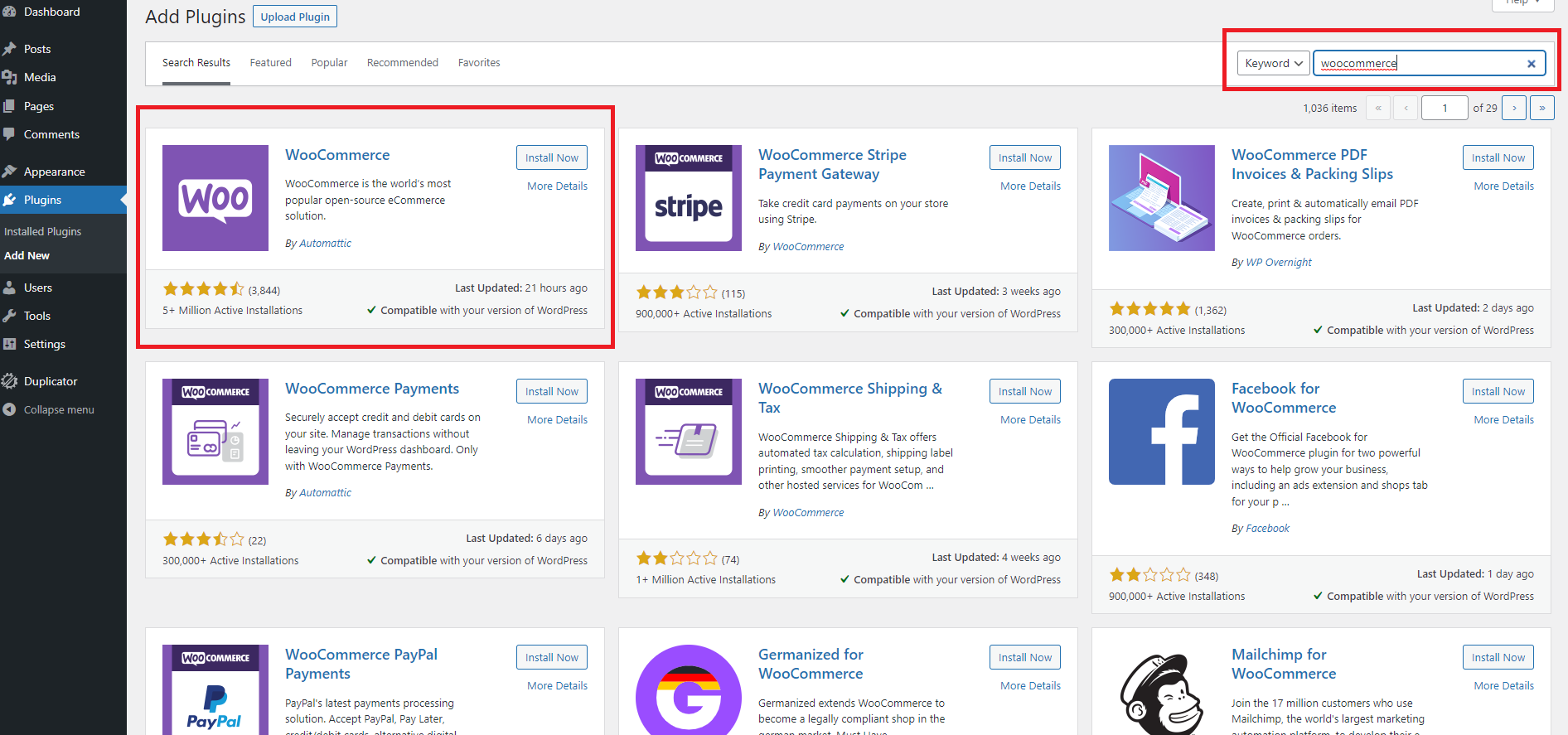Click the Duplicator gear icon
The height and width of the screenshot is (735, 1568).
pyautogui.click(x=9, y=381)
